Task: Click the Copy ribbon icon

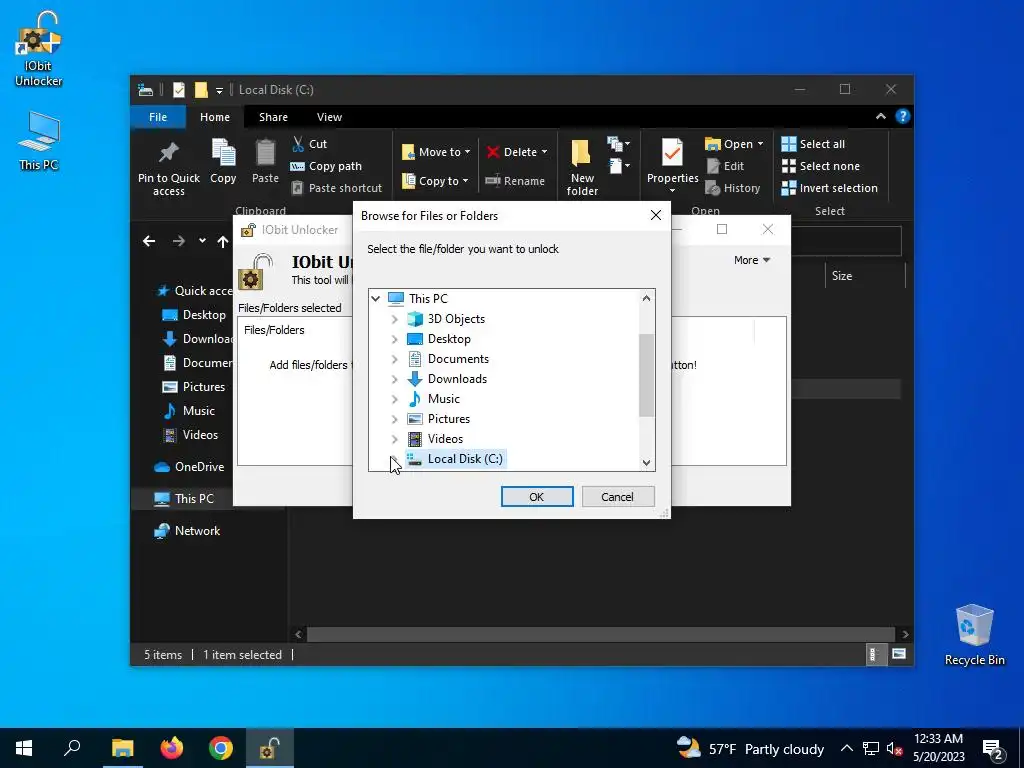Action: (223, 161)
